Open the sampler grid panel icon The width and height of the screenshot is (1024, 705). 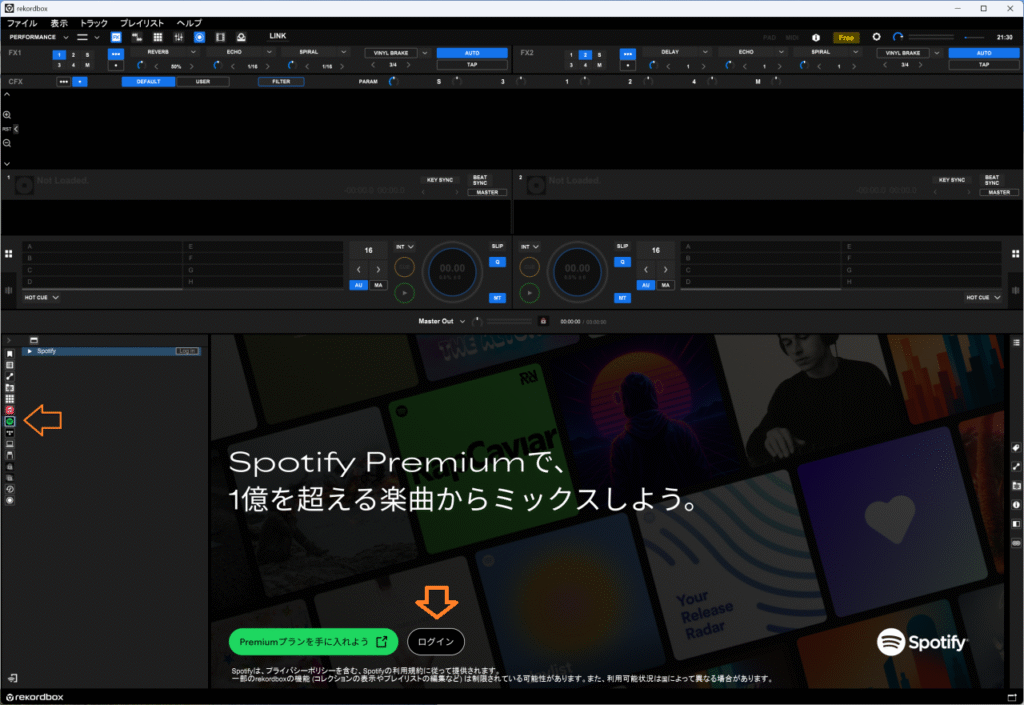coord(157,37)
